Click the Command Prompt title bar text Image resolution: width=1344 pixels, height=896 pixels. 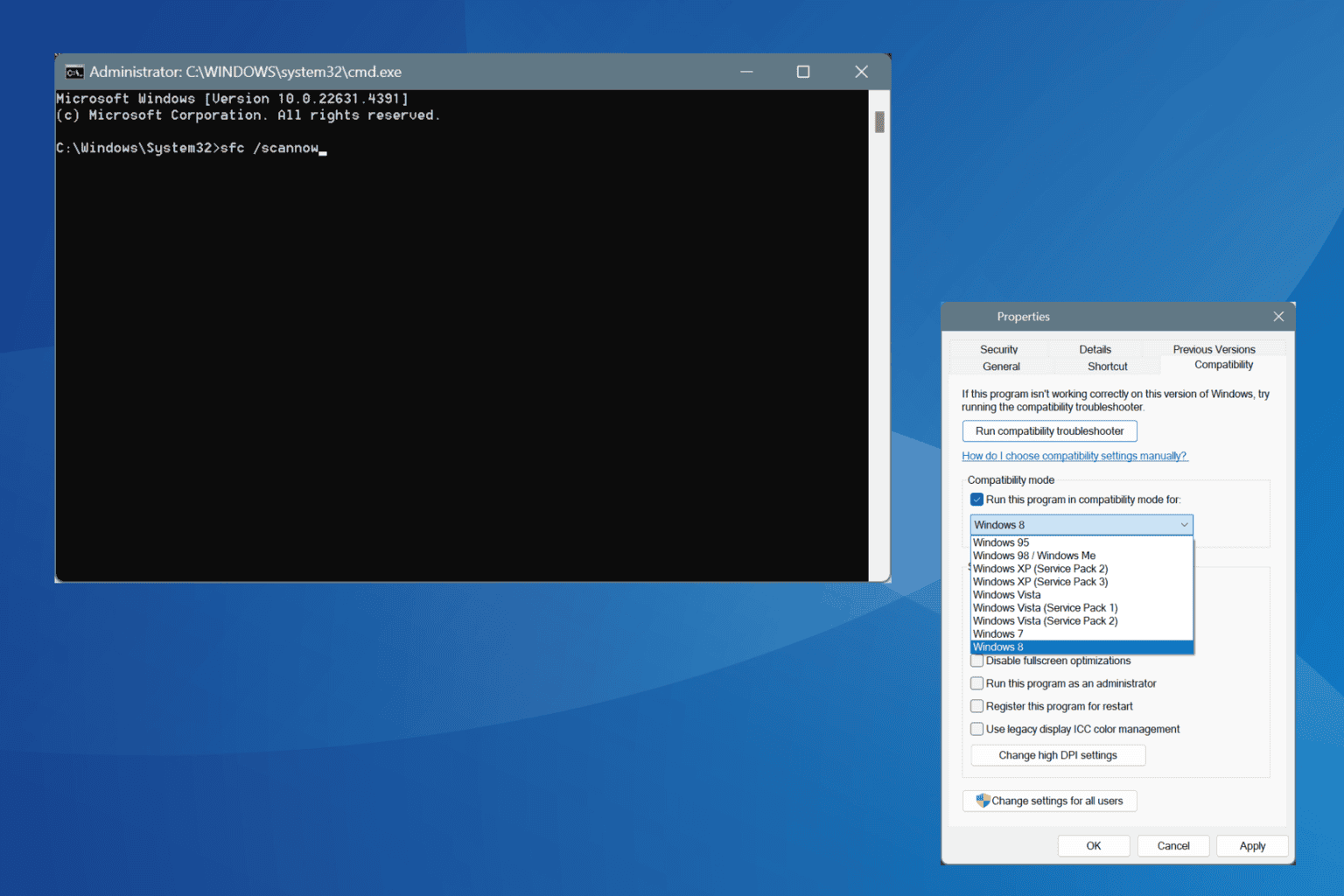(246, 72)
